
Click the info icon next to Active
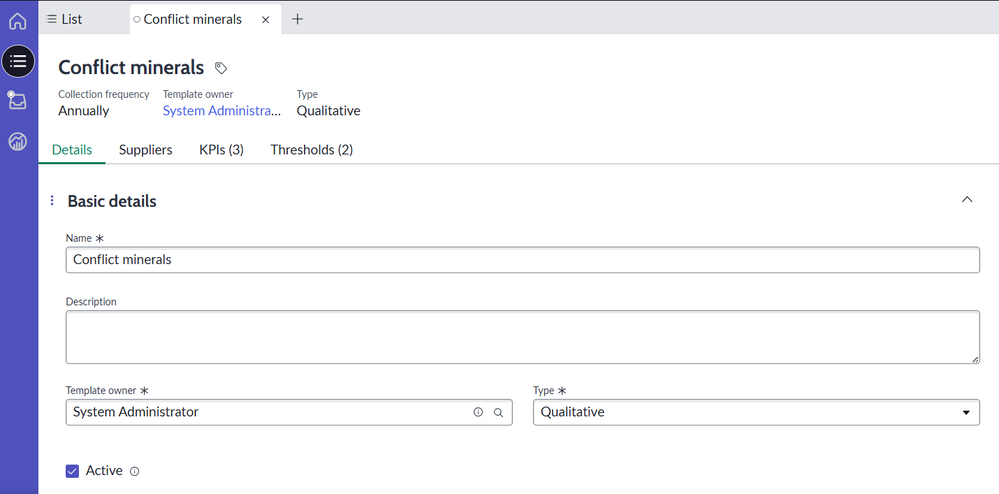point(135,471)
